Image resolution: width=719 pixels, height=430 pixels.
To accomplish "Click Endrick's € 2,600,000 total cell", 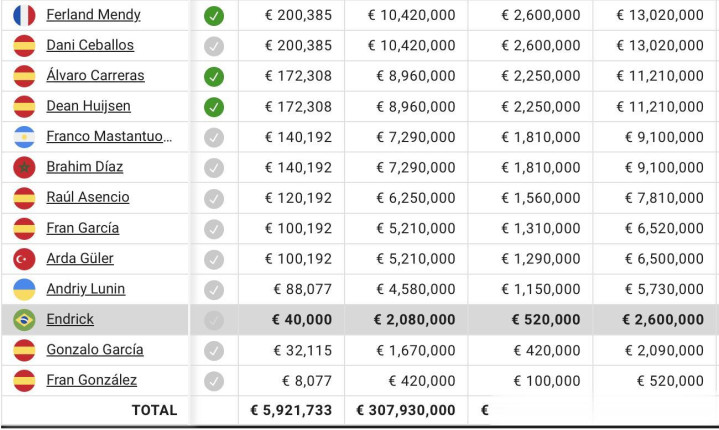I will 662,320.
